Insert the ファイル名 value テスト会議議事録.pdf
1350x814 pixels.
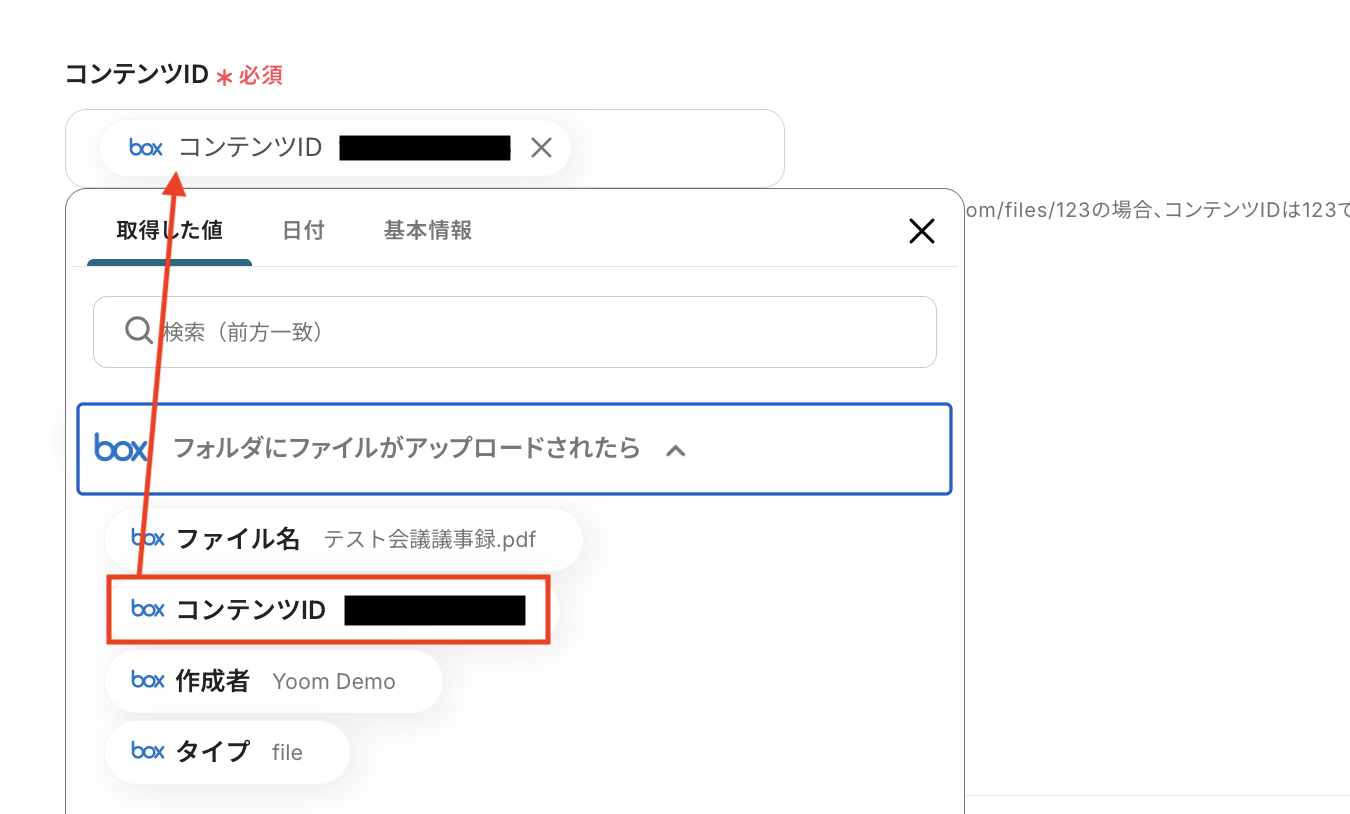(343, 540)
